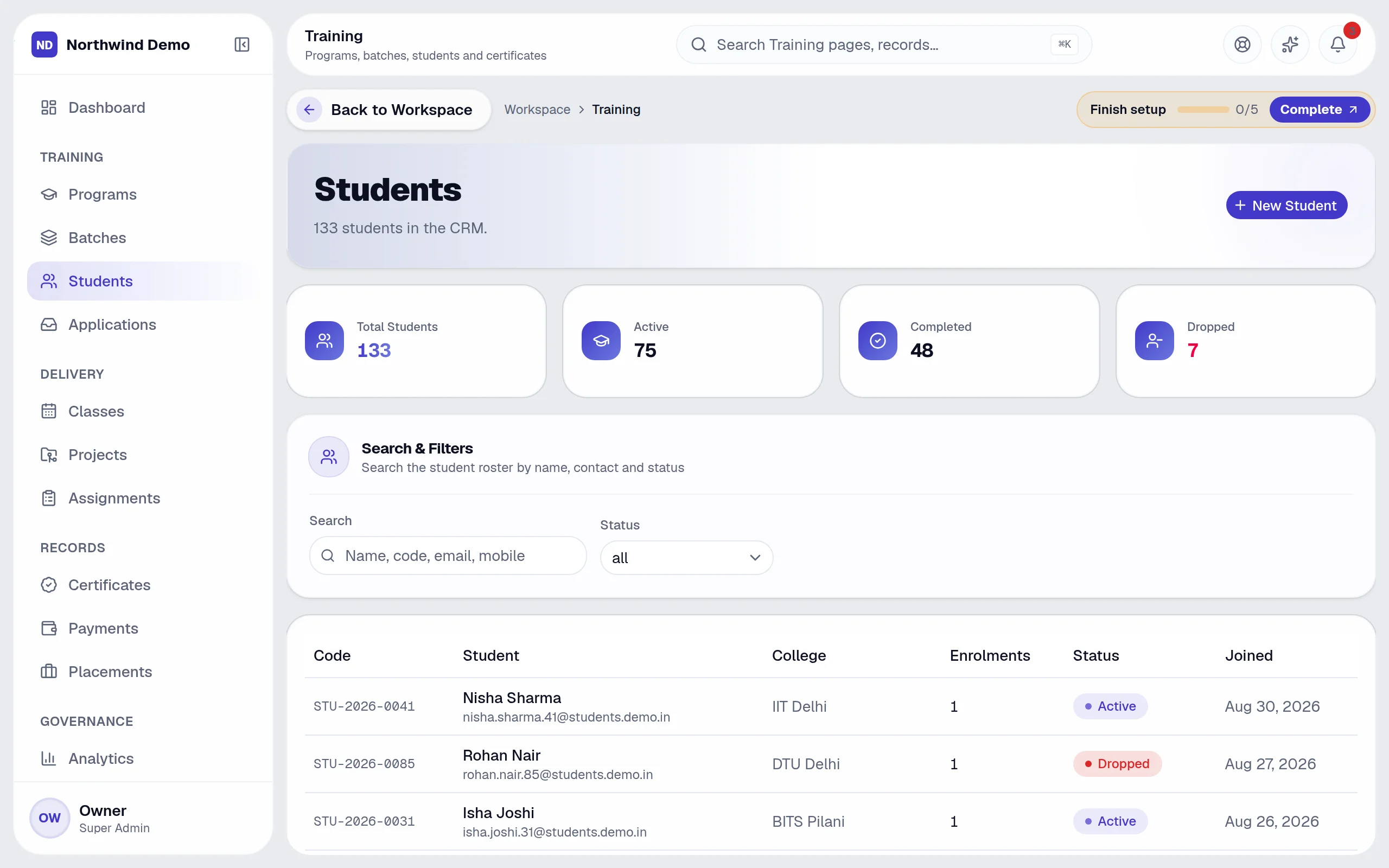
Task: Collapse the sidebar panel icon
Action: (241, 44)
